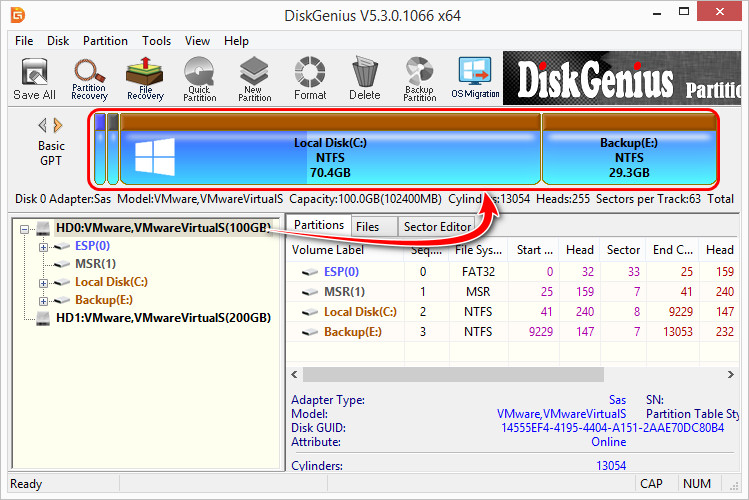Click the MSR file system cell
Screen dimensions: 749x500
coord(478,292)
